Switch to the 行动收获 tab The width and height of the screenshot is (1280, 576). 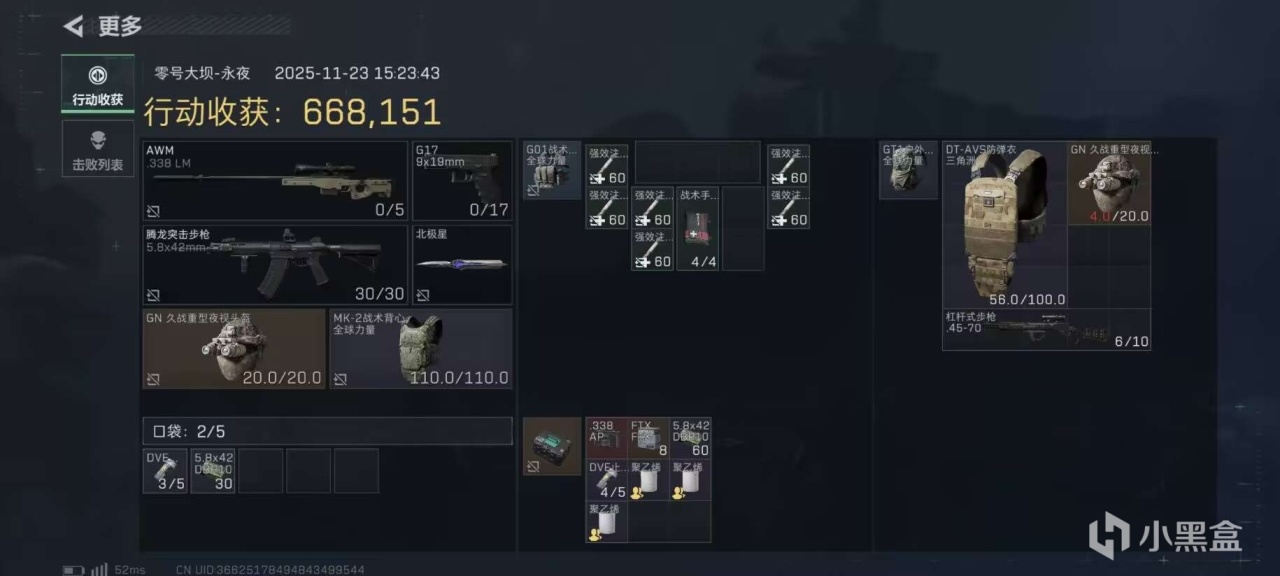(x=97, y=84)
